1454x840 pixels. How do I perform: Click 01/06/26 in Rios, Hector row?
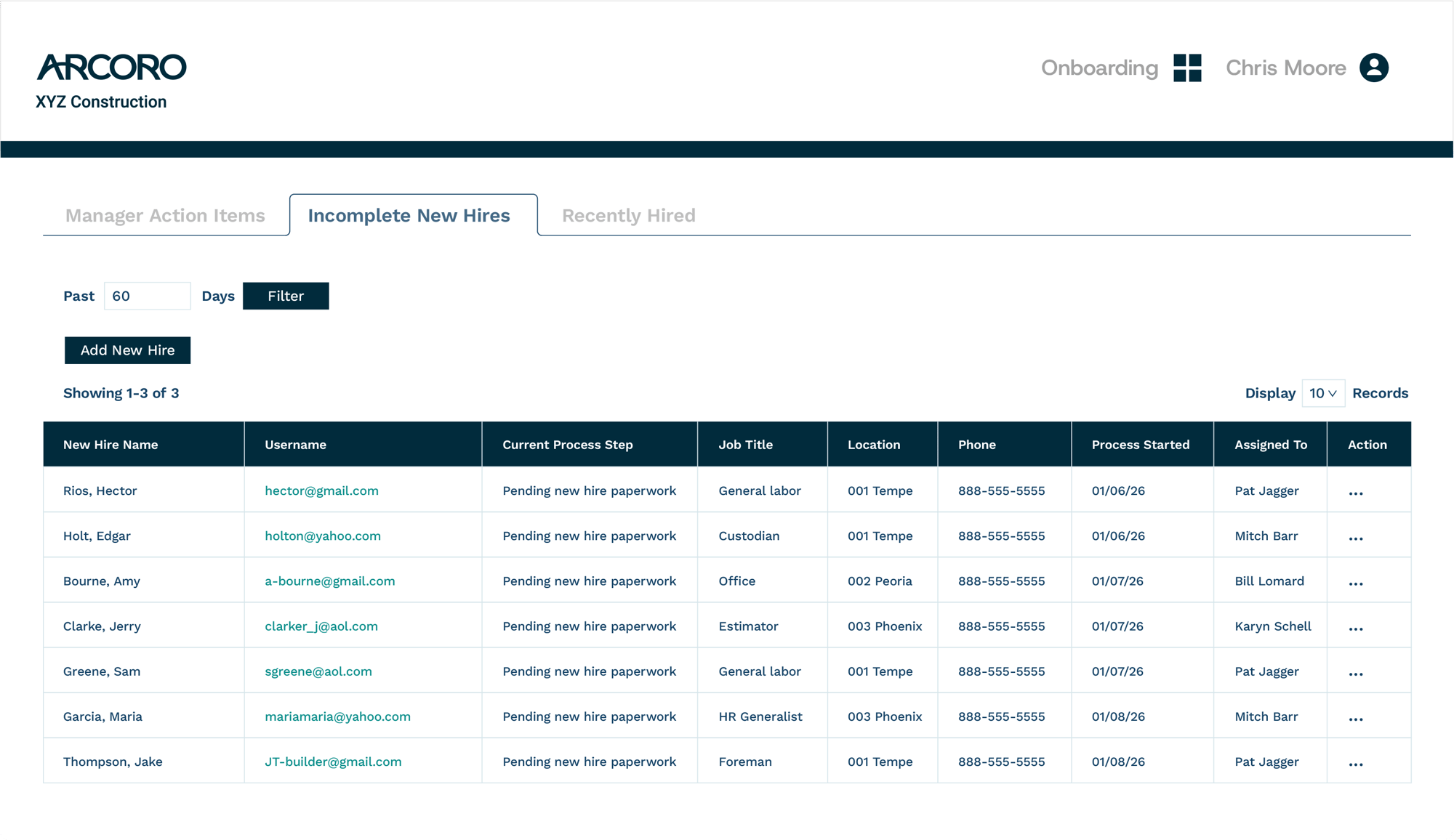pyautogui.click(x=1118, y=490)
